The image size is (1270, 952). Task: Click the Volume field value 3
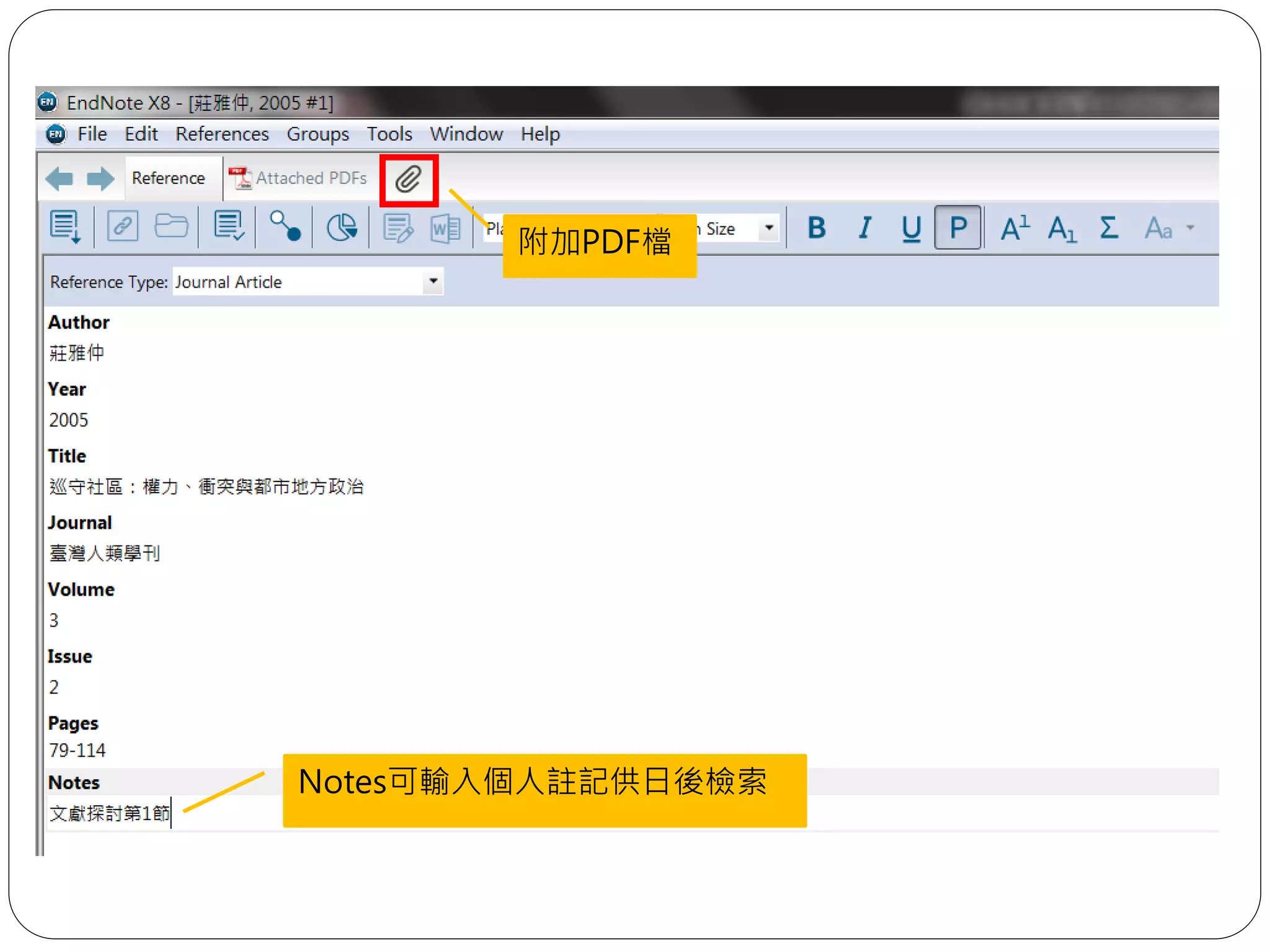54,620
